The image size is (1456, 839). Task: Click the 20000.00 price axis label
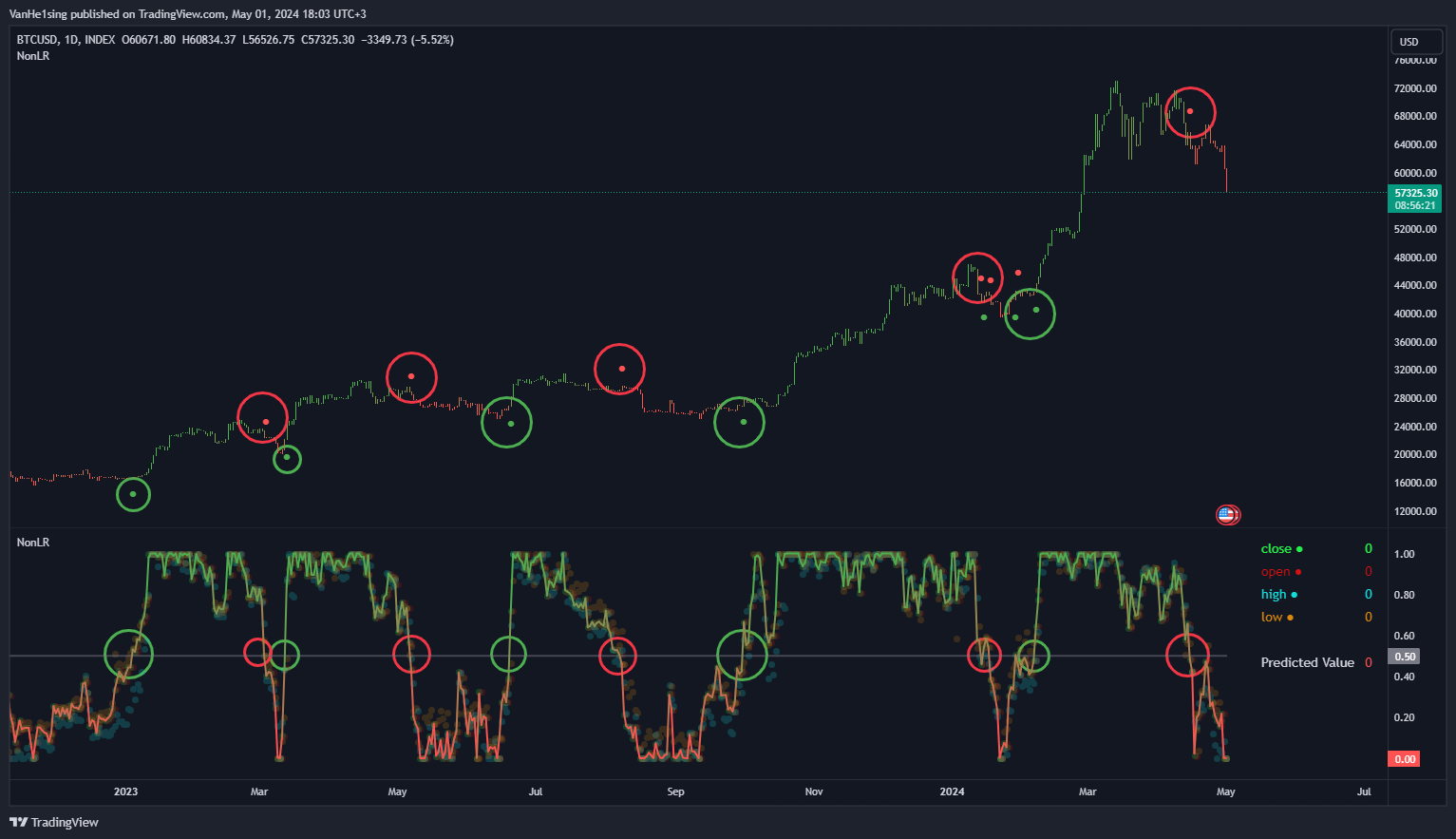tap(1415, 454)
